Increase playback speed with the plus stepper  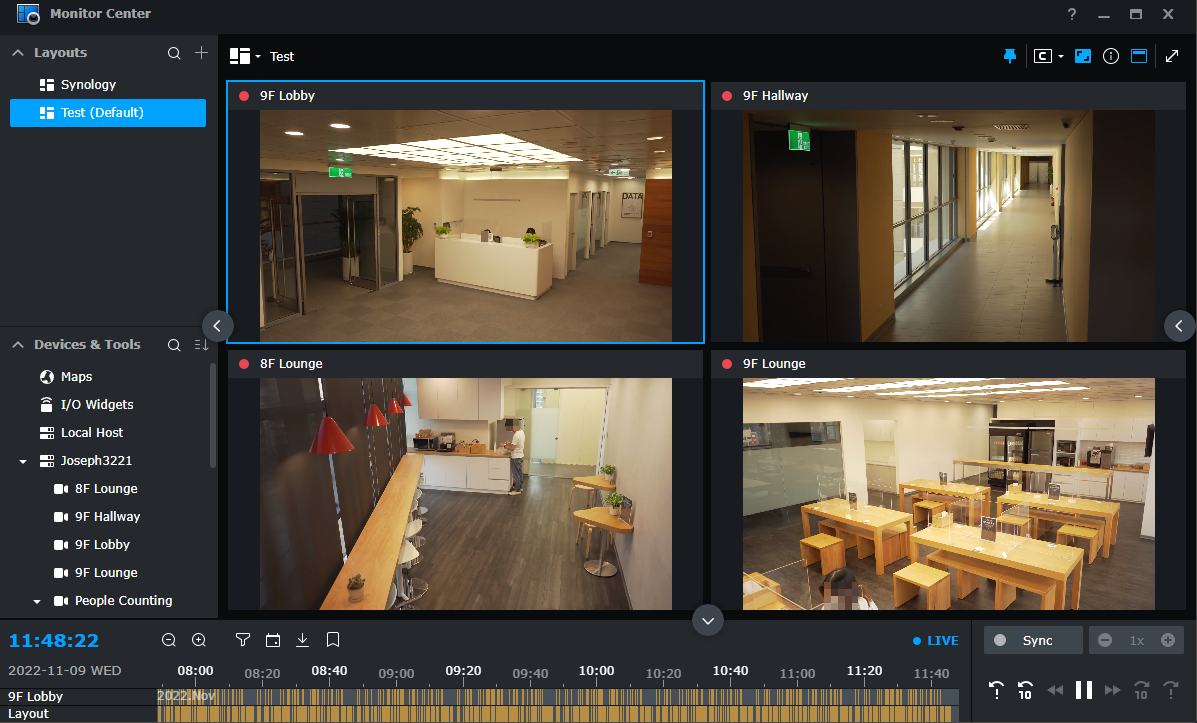coord(1168,640)
